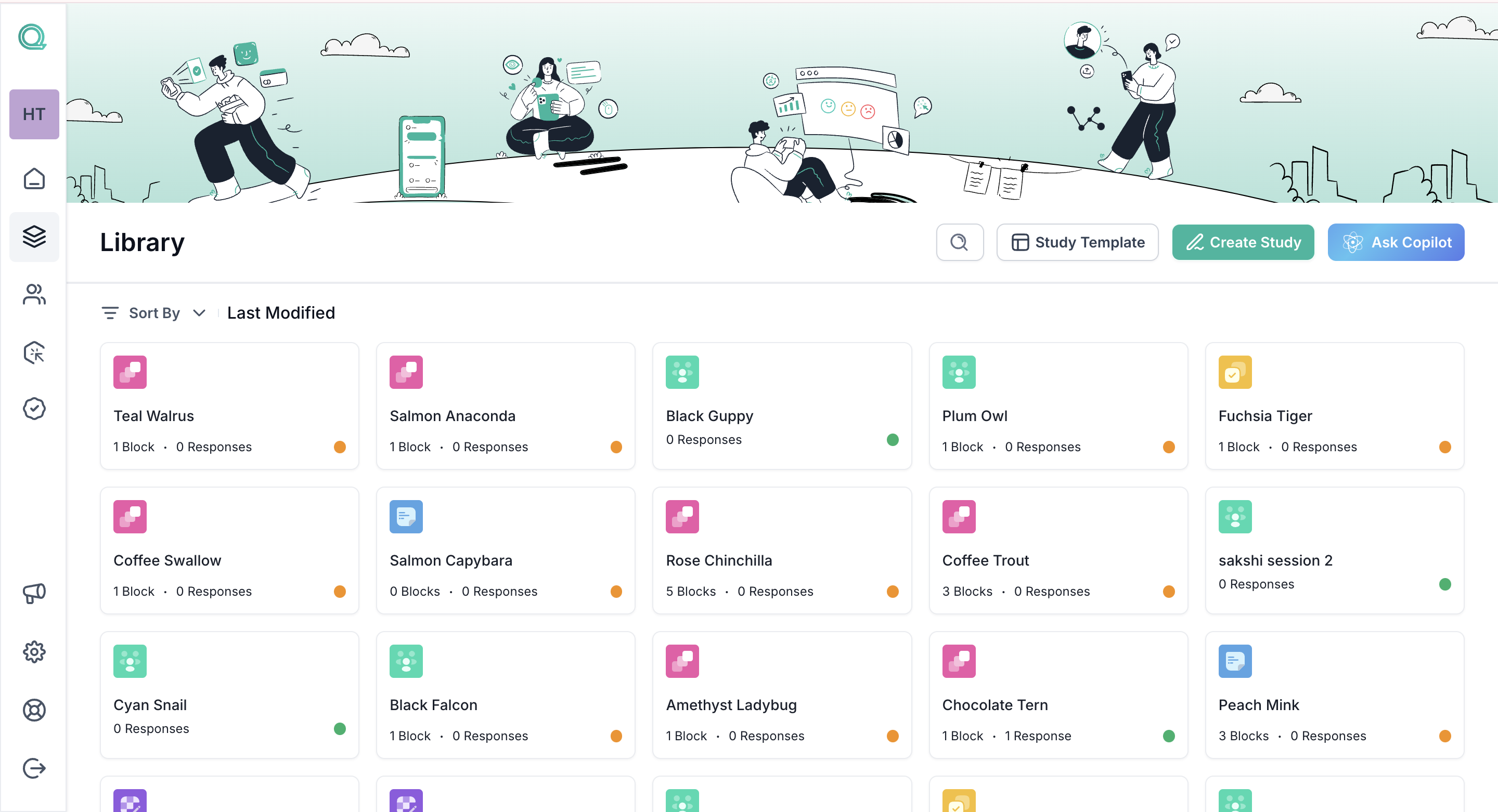Open the Teal Walrus study title
This screenshot has width=1498, height=812.
[x=153, y=416]
